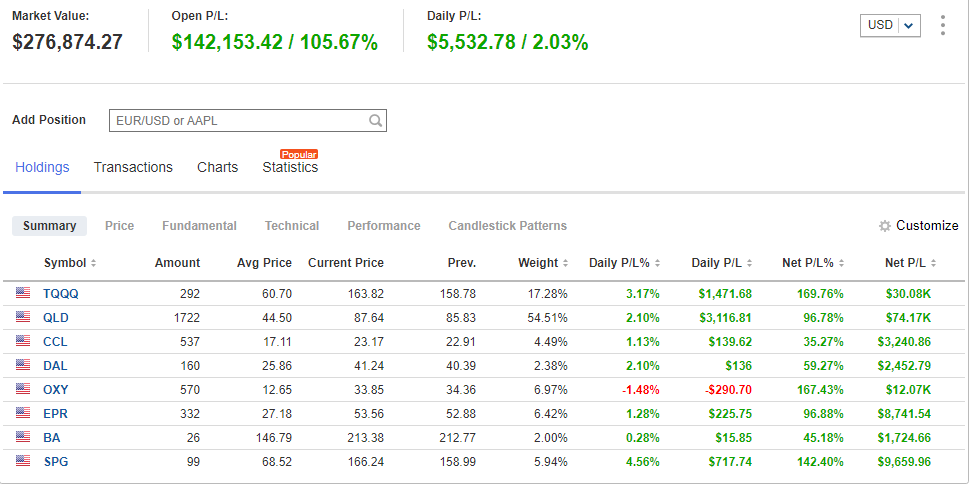Click EPR's Net P/L $8,741.54 cell

[x=904, y=414]
